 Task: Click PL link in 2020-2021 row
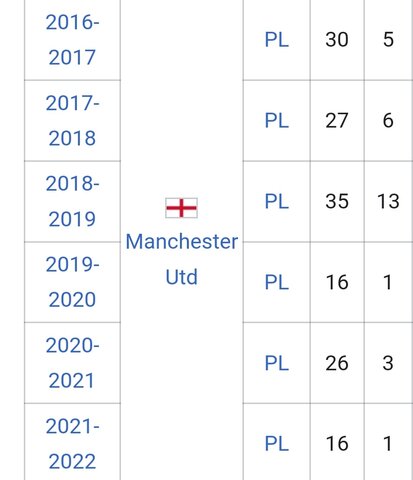277,363
